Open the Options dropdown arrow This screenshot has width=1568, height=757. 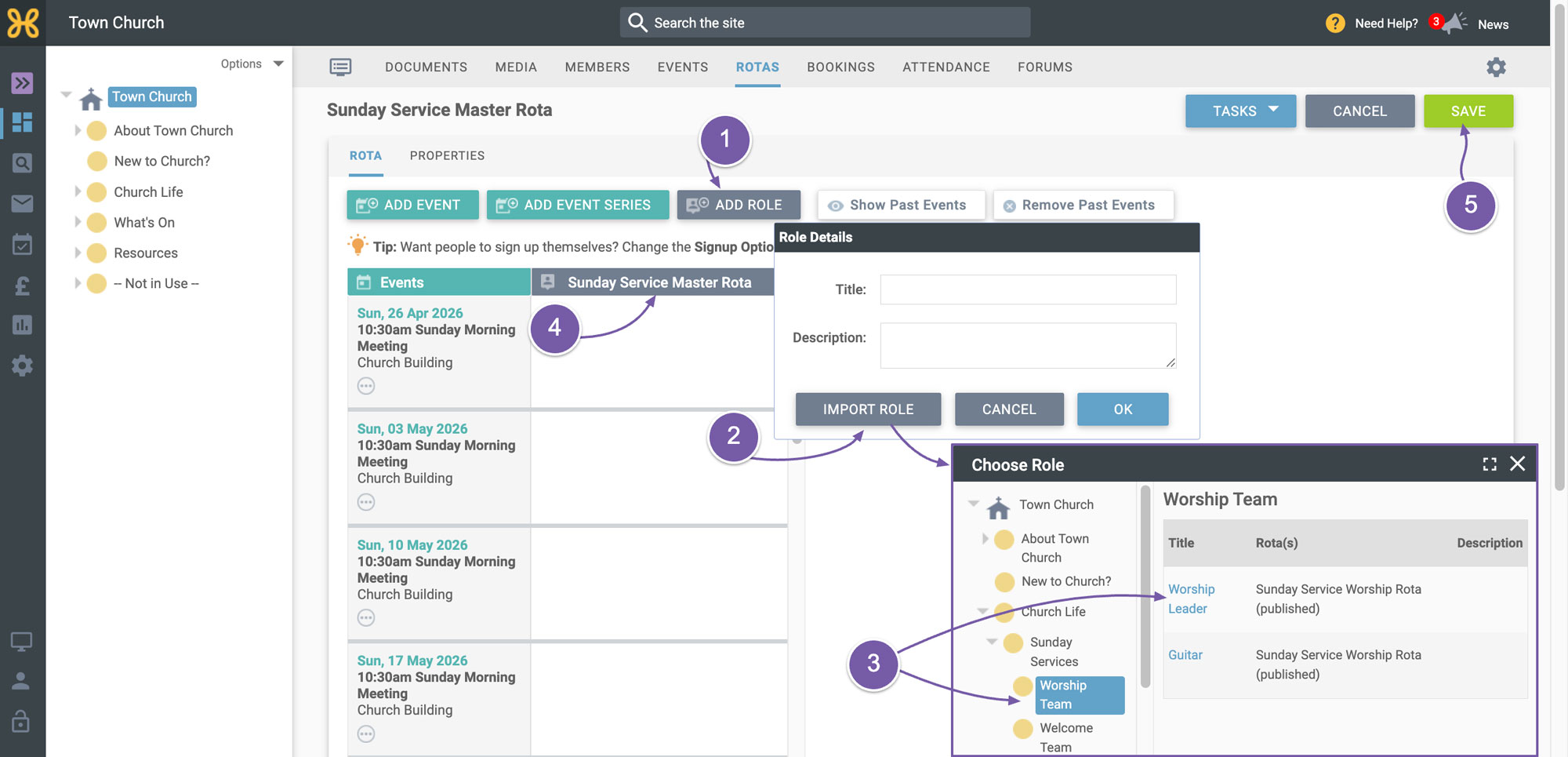pos(278,64)
